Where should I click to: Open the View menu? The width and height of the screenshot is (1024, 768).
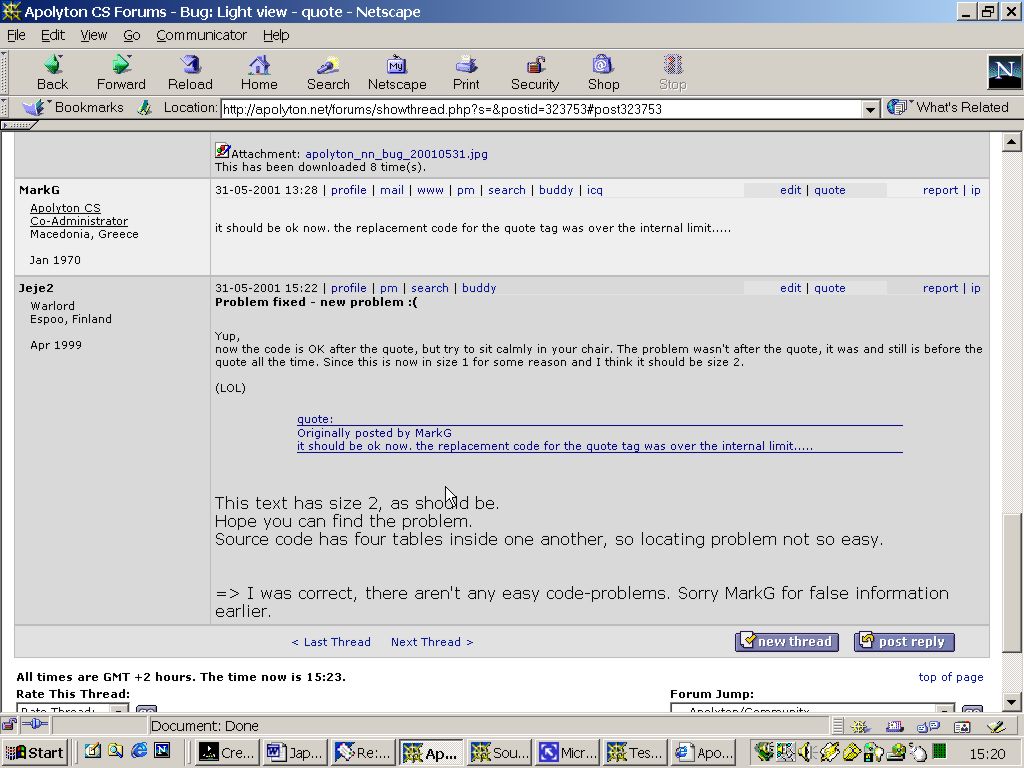coord(94,35)
